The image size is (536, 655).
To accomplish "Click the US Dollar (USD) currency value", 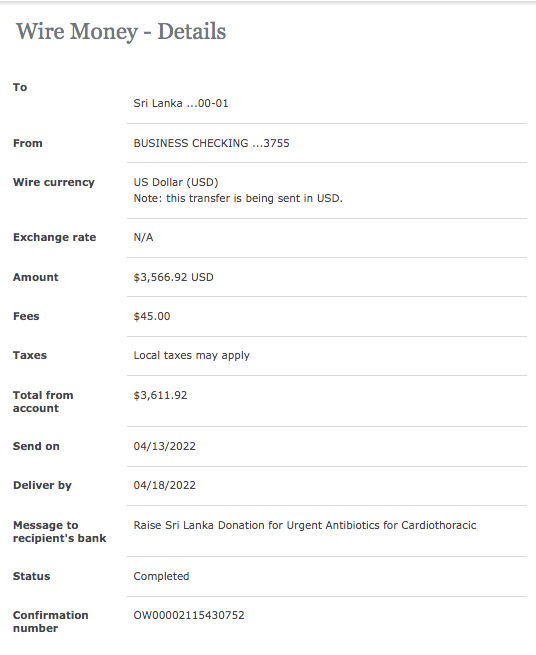I will tap(176, 182).
